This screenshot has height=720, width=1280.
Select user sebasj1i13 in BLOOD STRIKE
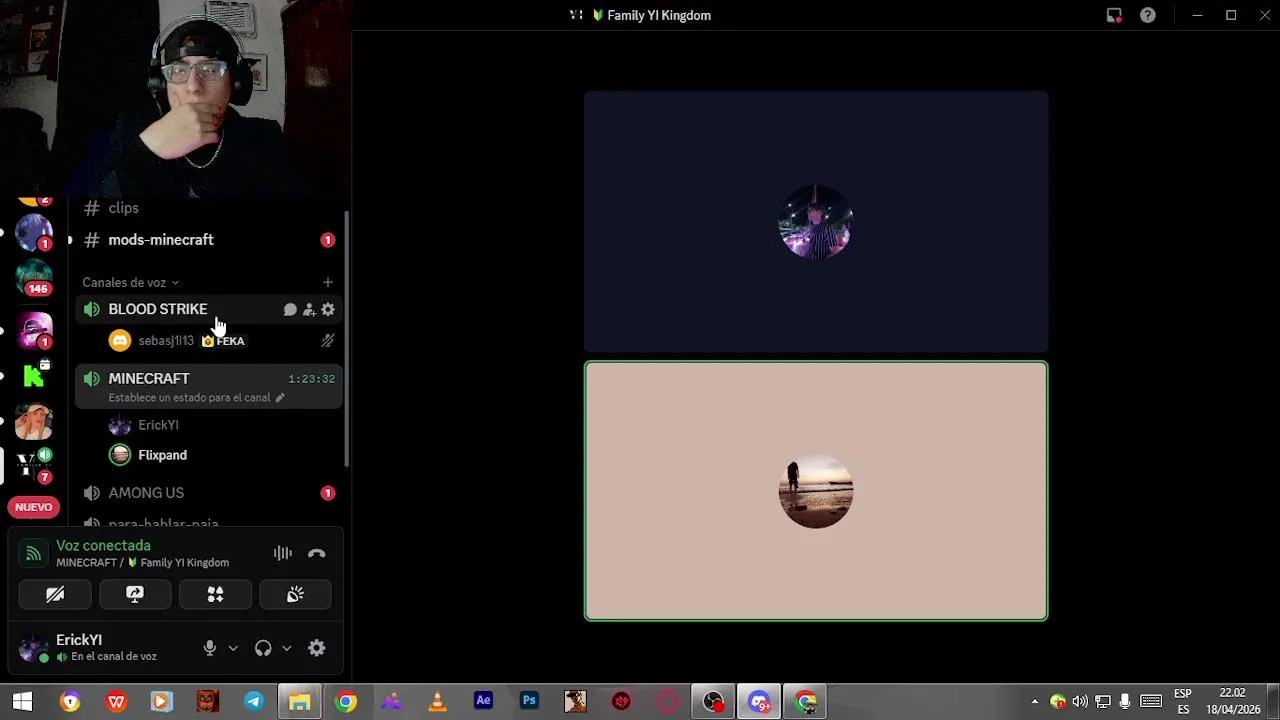coord(166,341)
